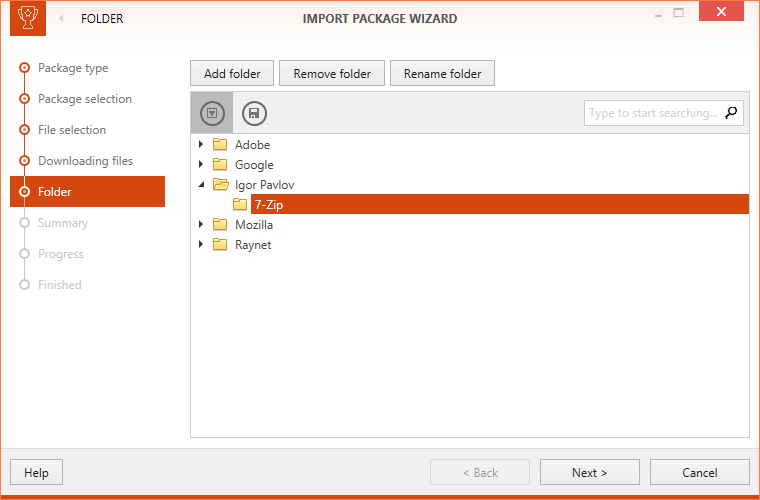Select the Raynet folder label
The image size is (760, 500).
[x=253, y=245]
